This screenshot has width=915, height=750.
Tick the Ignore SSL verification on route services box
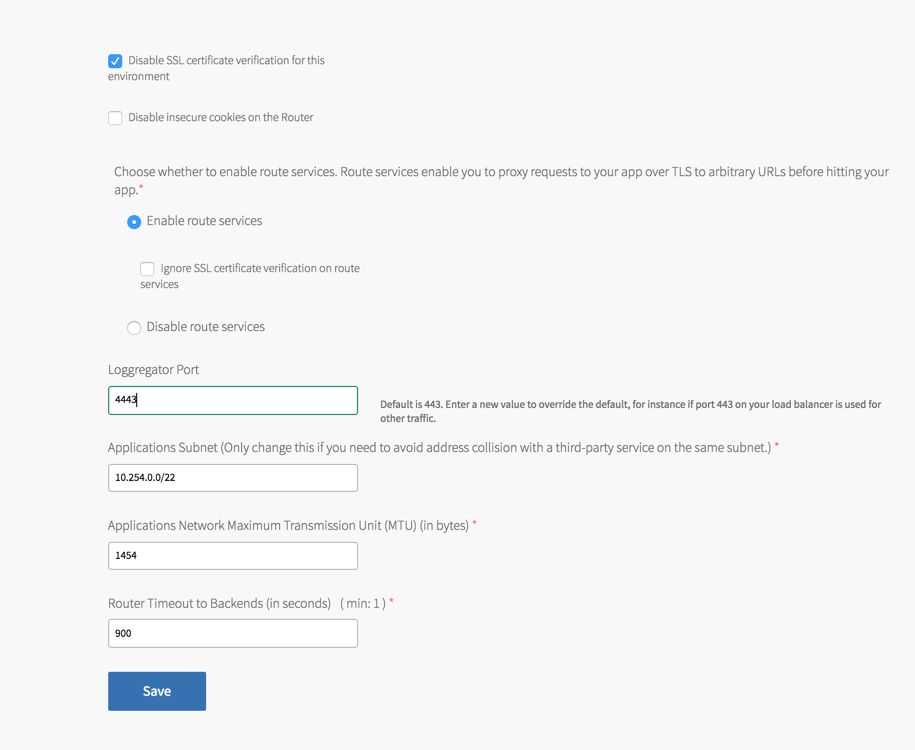coord(147,269)
